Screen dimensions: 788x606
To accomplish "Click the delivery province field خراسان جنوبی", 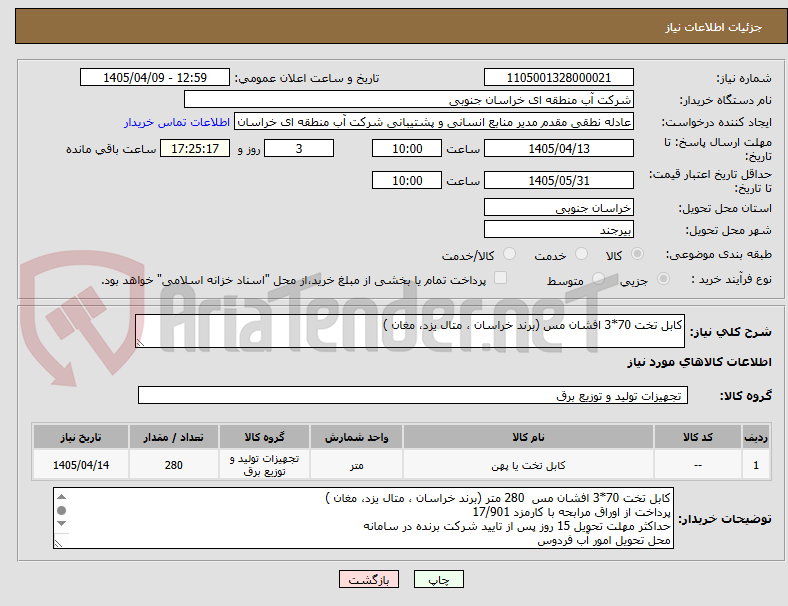I will tap(558, 208).
